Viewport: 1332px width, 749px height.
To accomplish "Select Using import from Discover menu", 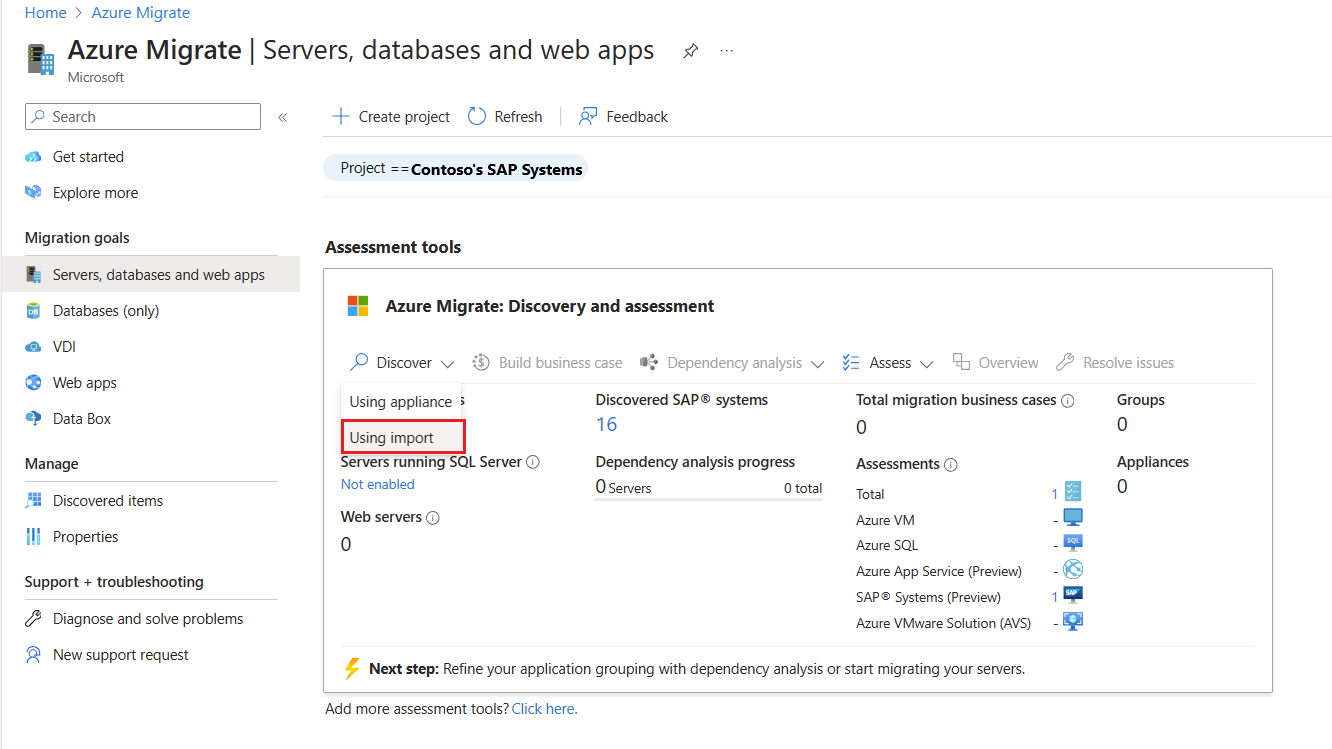I will 392,438.
